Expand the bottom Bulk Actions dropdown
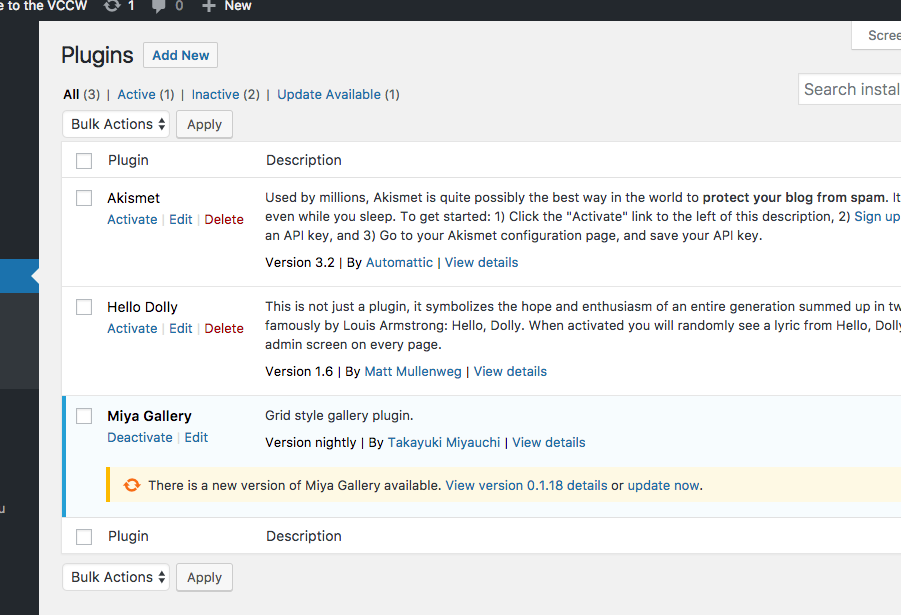This screenshot has height=615, width=901. [x=116, y=577]
